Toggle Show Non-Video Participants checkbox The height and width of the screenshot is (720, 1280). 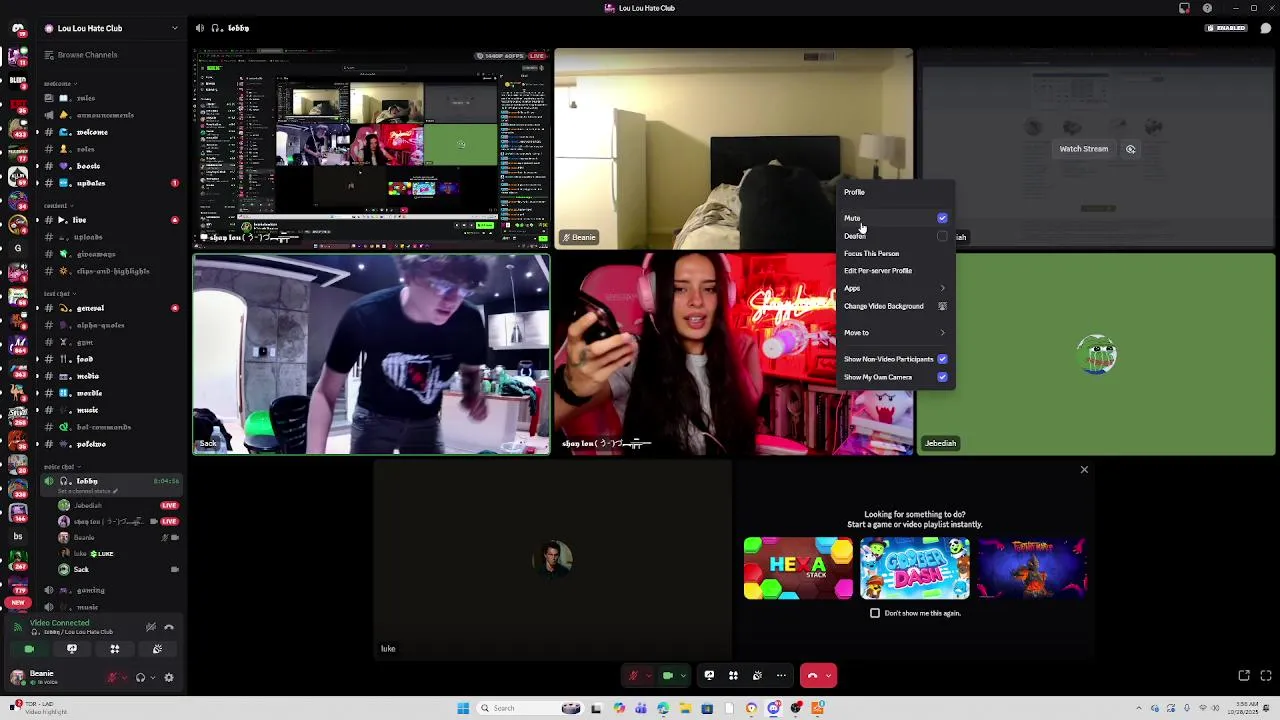pos(942,359)
